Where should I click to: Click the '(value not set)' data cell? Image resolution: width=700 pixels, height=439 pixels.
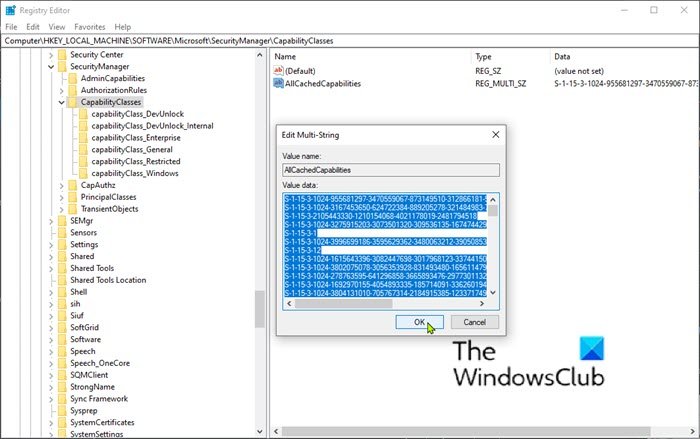coord(579,71)
